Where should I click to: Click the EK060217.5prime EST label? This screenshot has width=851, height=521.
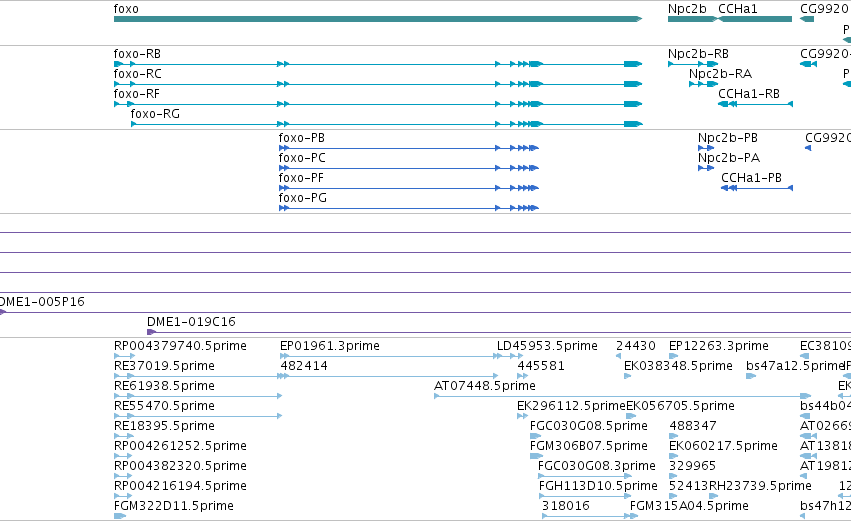[x=723, y=446]
